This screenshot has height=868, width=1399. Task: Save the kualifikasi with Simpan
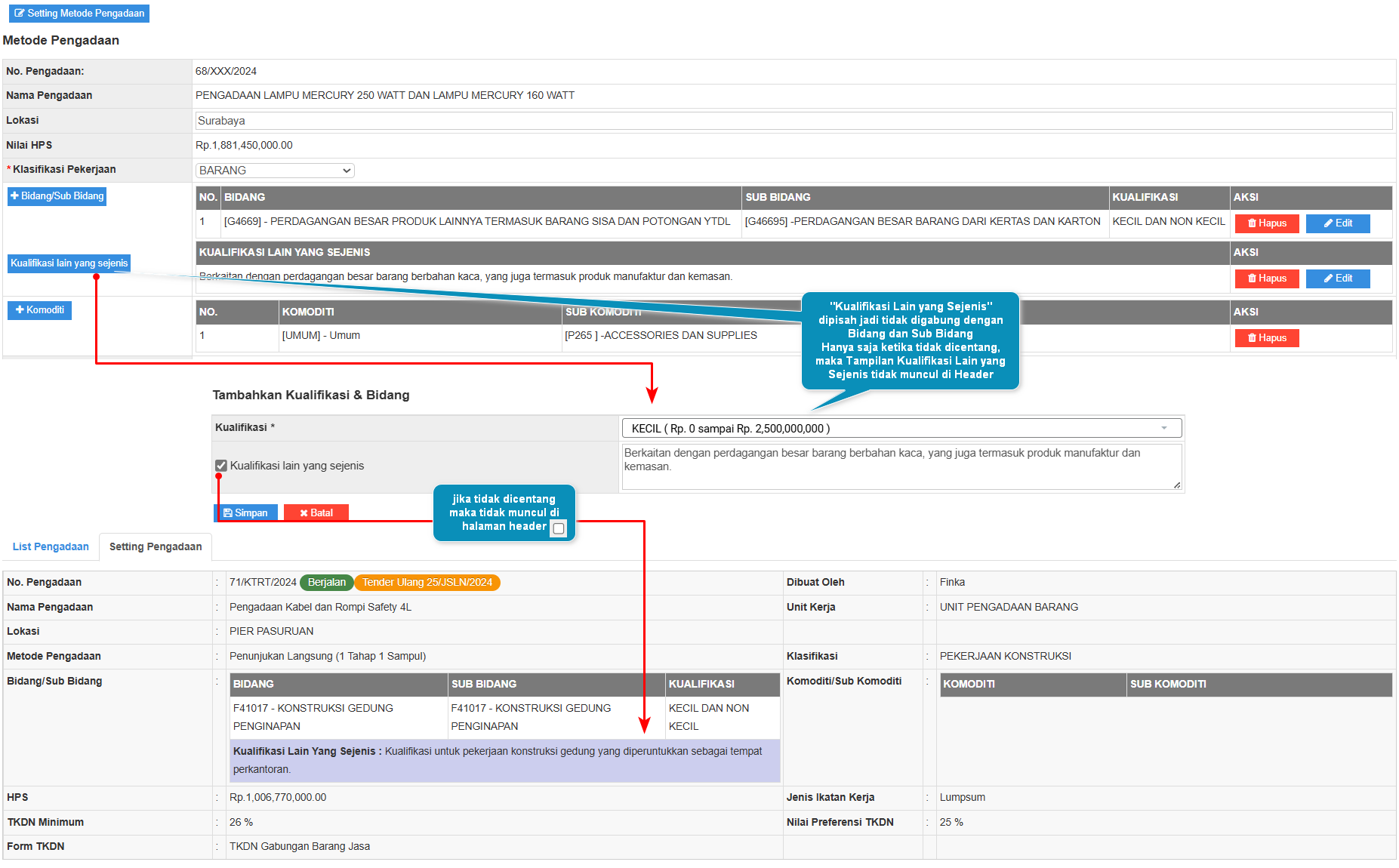coord(246,513)
